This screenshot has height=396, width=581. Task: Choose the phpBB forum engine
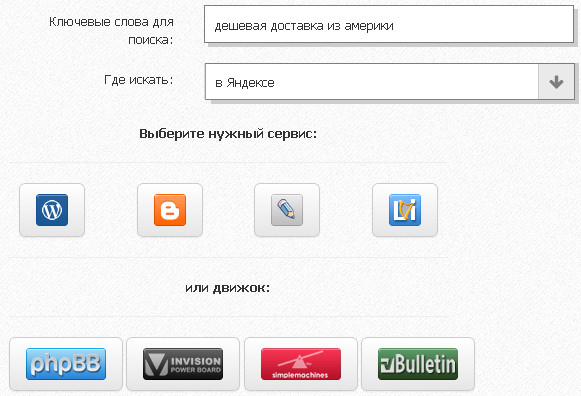(x=66, y=364)
